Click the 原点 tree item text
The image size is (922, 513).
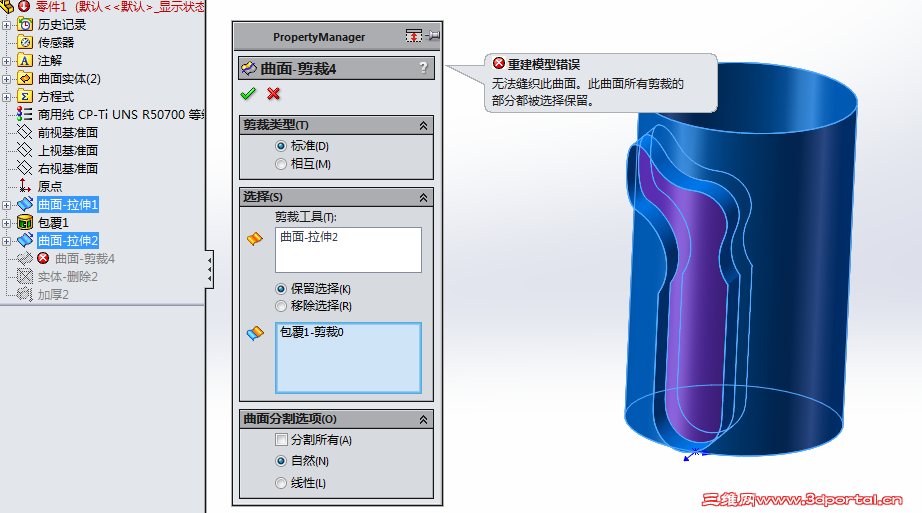pyautogui.click(x=50, y=186)
